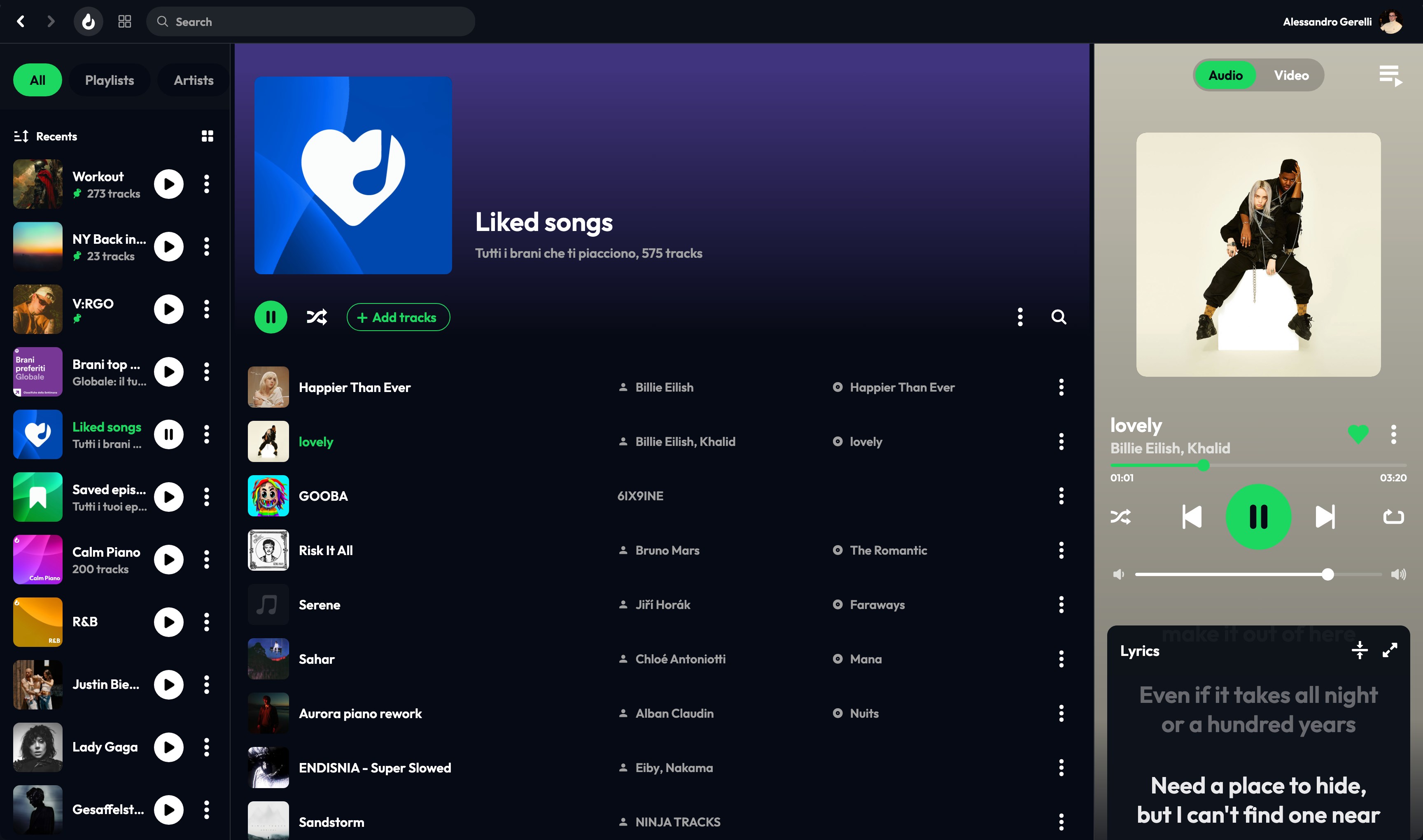Screen dimensions: 1423x840
Task: Unlike the current song lovely
Action: pos(1358,434)
